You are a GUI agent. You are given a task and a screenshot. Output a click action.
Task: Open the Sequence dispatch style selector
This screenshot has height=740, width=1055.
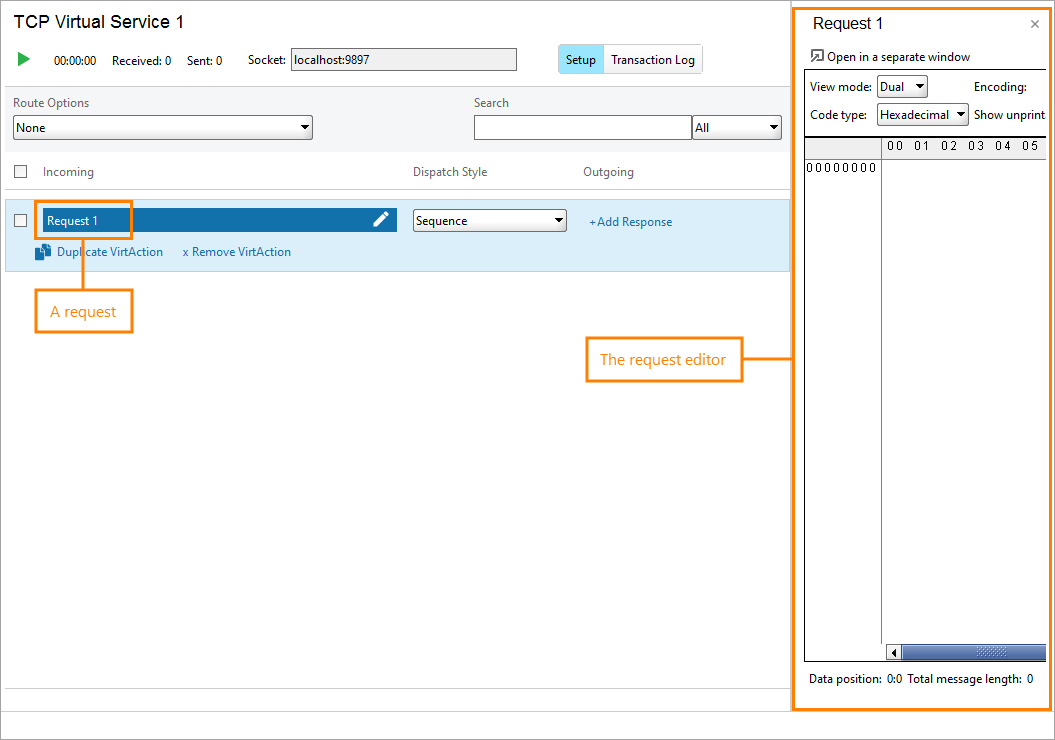click(489, 220)
